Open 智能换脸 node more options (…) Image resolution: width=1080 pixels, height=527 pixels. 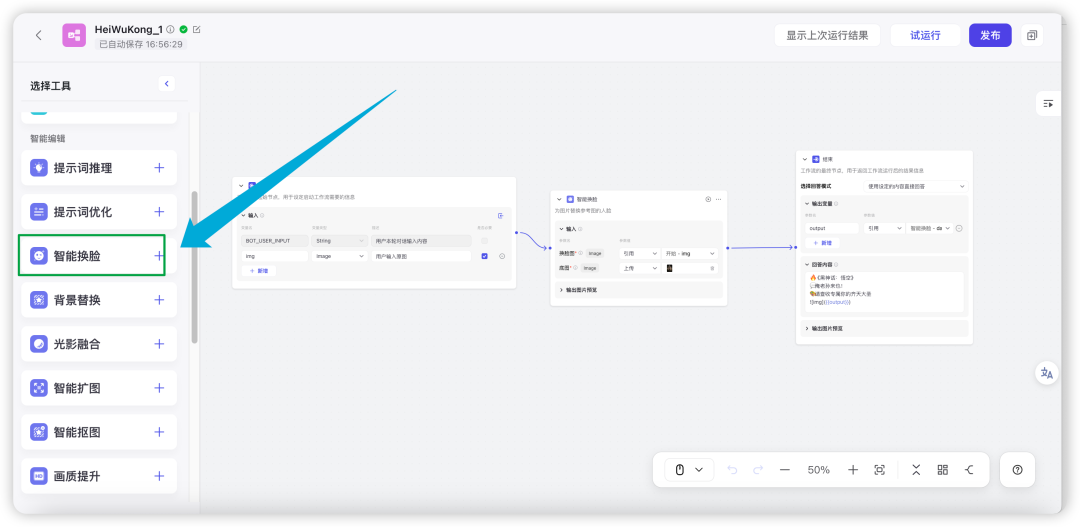718,199
